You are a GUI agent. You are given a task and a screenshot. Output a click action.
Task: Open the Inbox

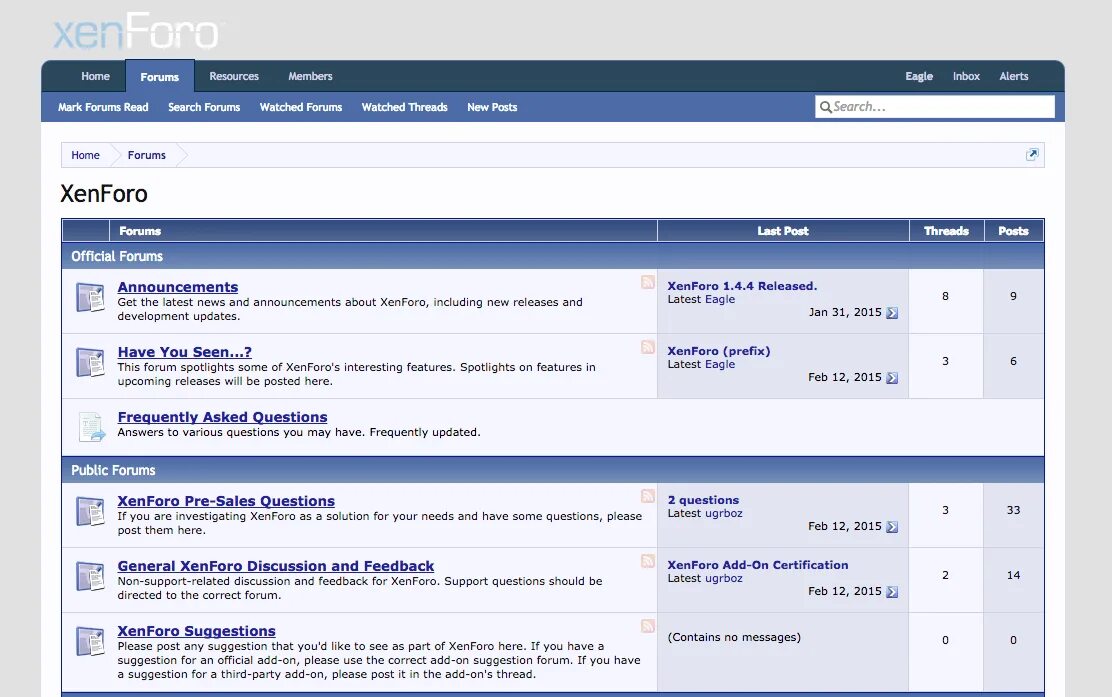tap(966, 76)
